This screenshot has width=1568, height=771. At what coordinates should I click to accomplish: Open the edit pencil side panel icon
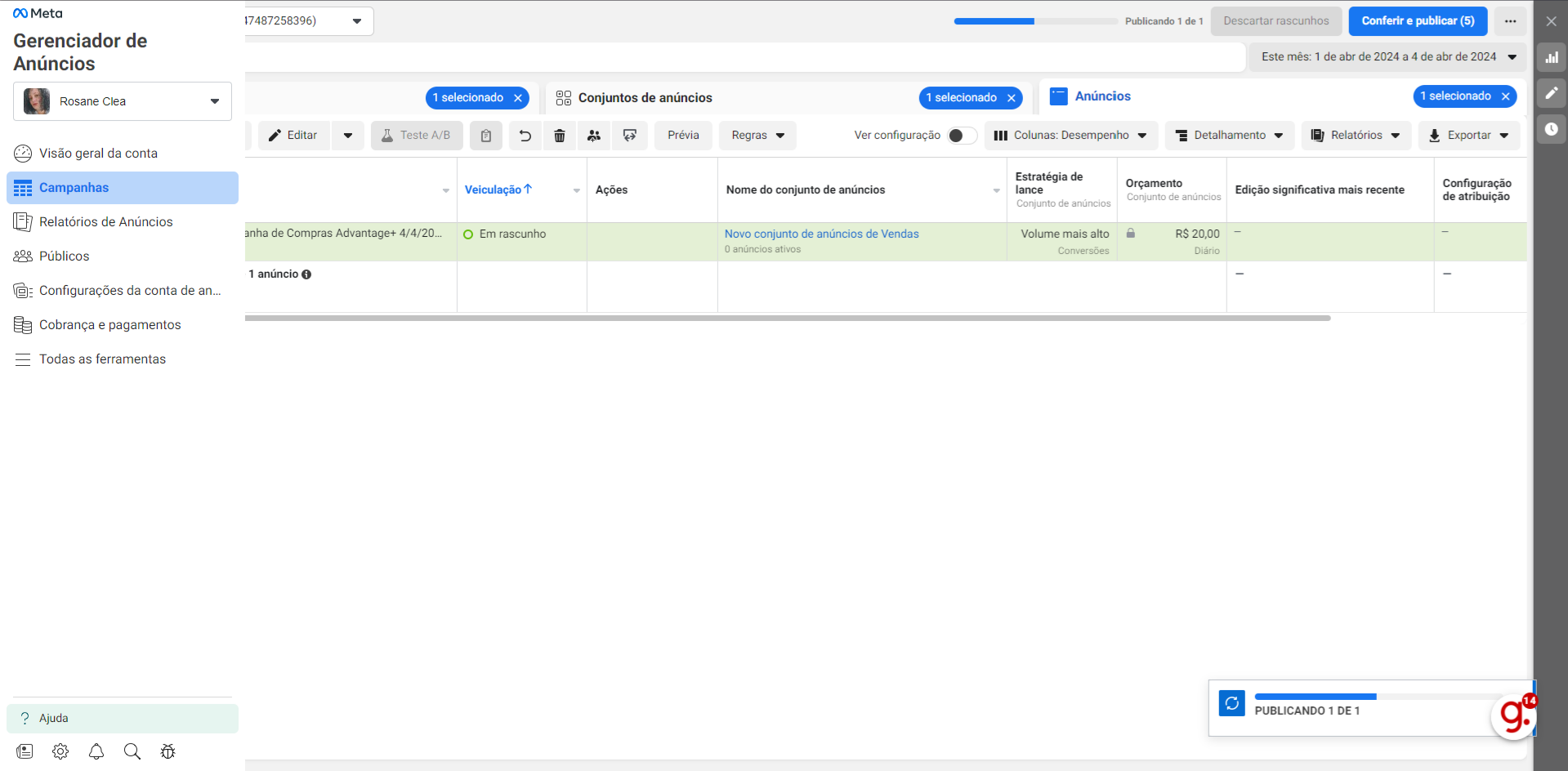pyautogui.click(x=1551, y=93)
